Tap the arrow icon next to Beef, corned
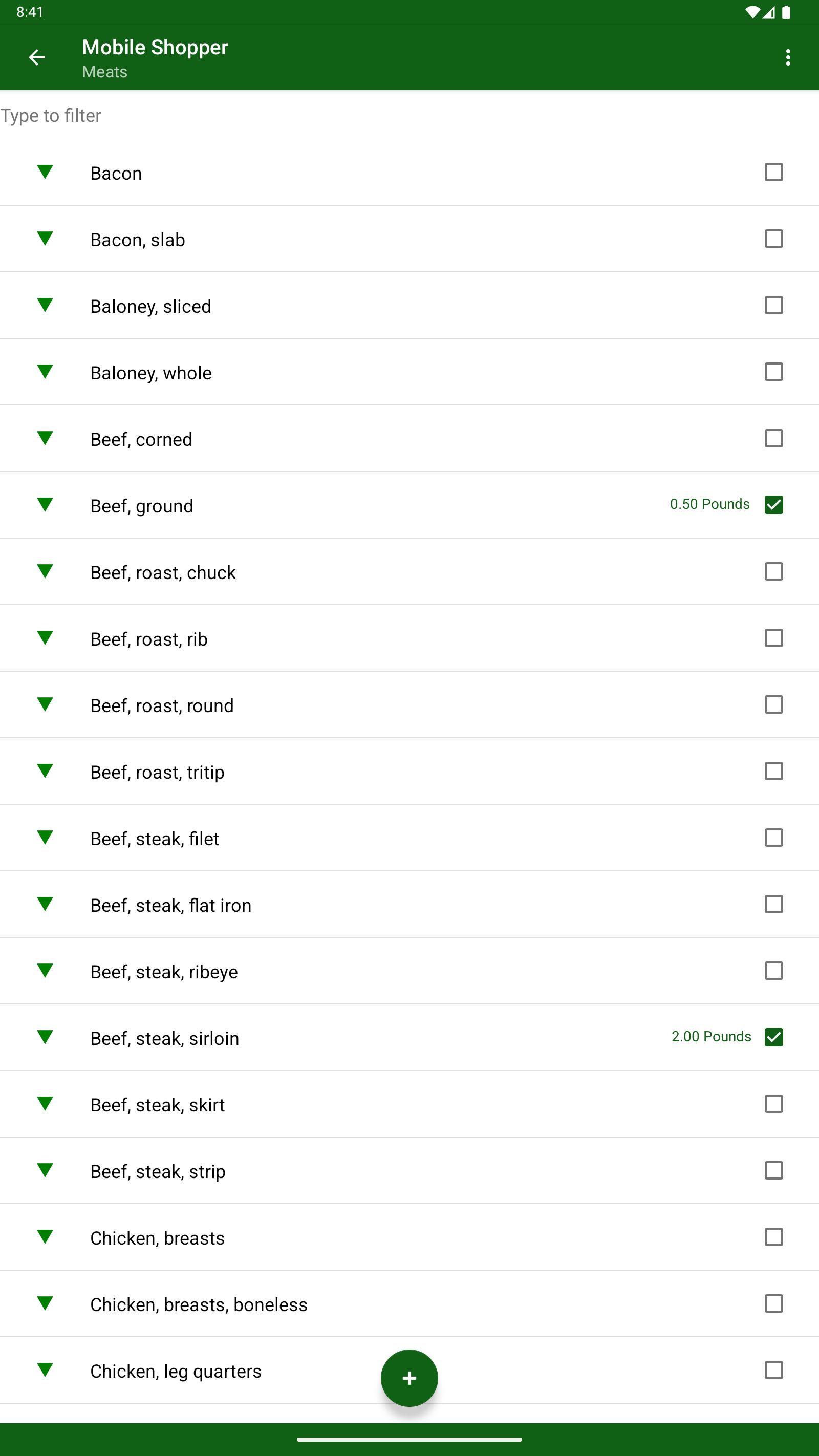 click(45, 438)
